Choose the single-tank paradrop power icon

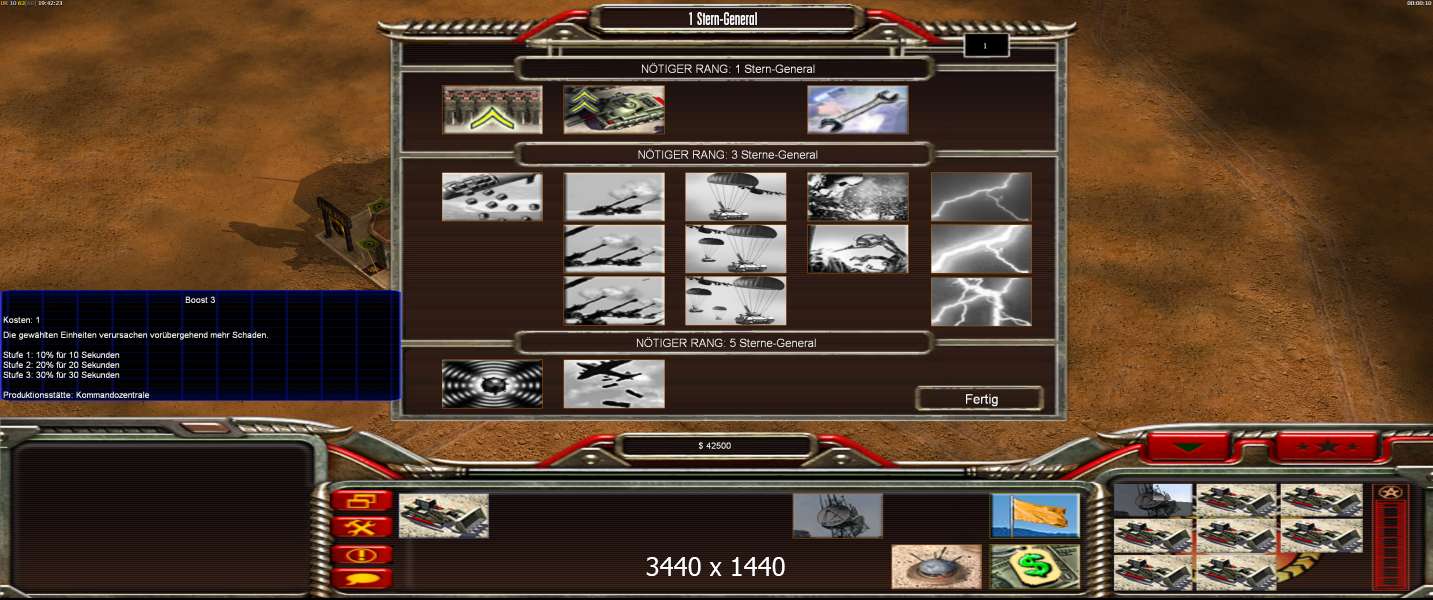736,197
